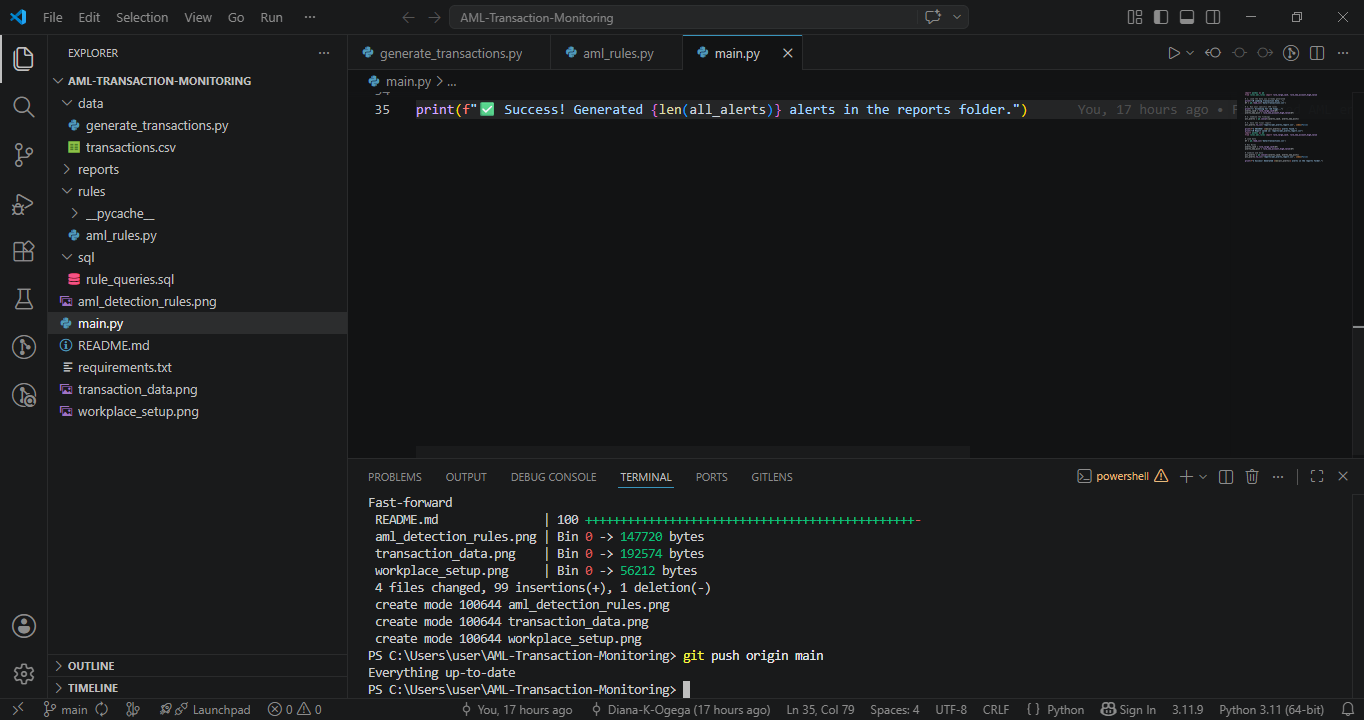The image size is (1364, 720).
Task: Click the Customize Layout icon
Action: click(1135, 17)
